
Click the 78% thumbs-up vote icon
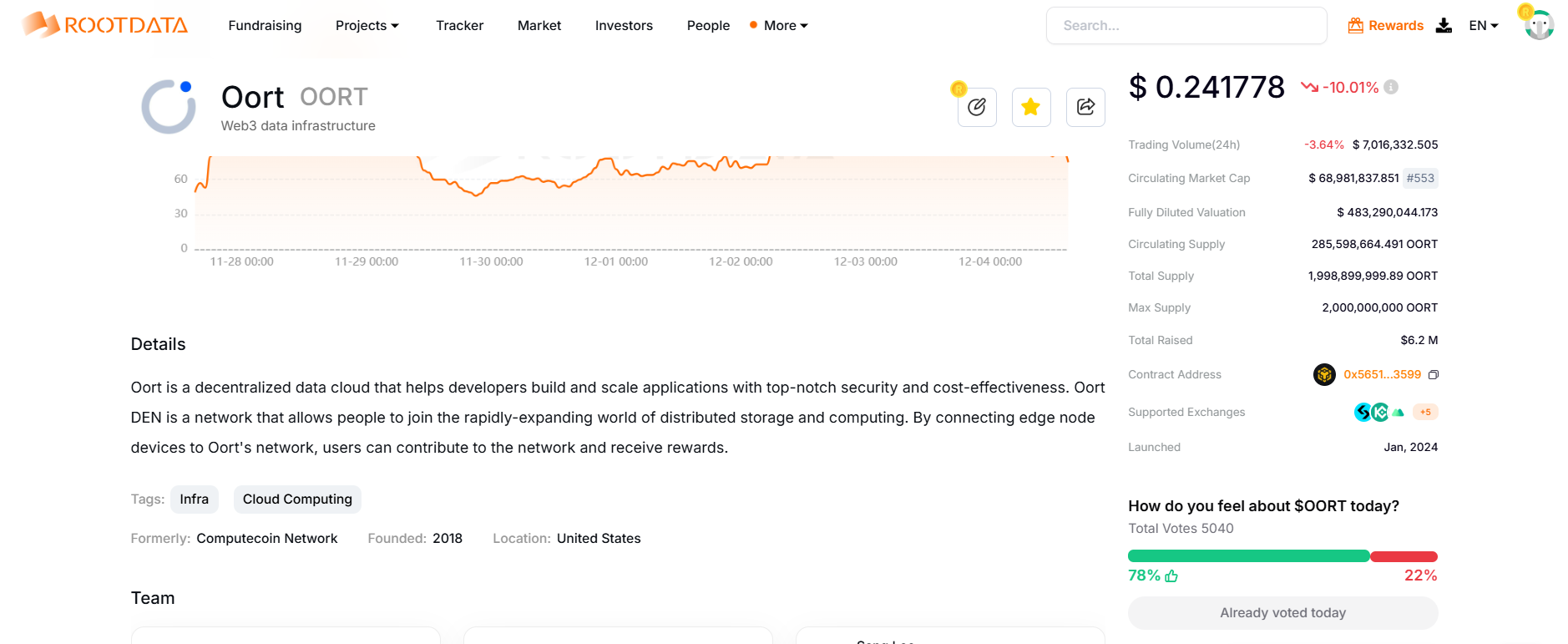(x=1171, y=576)
